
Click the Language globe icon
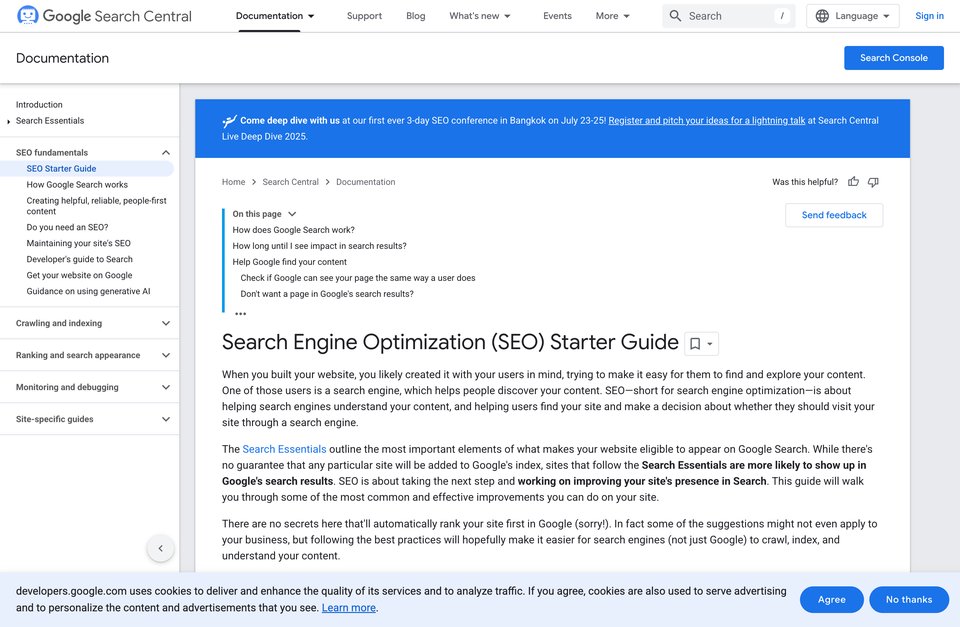coord(822,16)
